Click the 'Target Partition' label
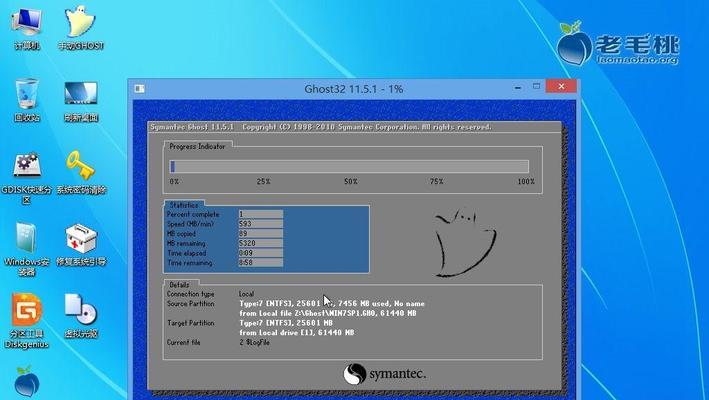709x400 pixels. coord(190,323)
